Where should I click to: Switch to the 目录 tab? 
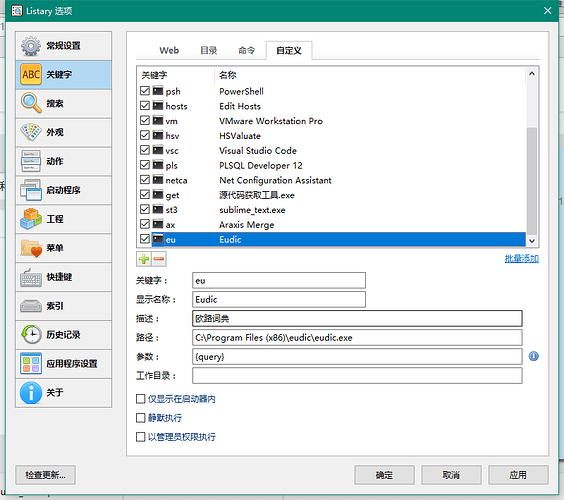(x=209, y=50)
